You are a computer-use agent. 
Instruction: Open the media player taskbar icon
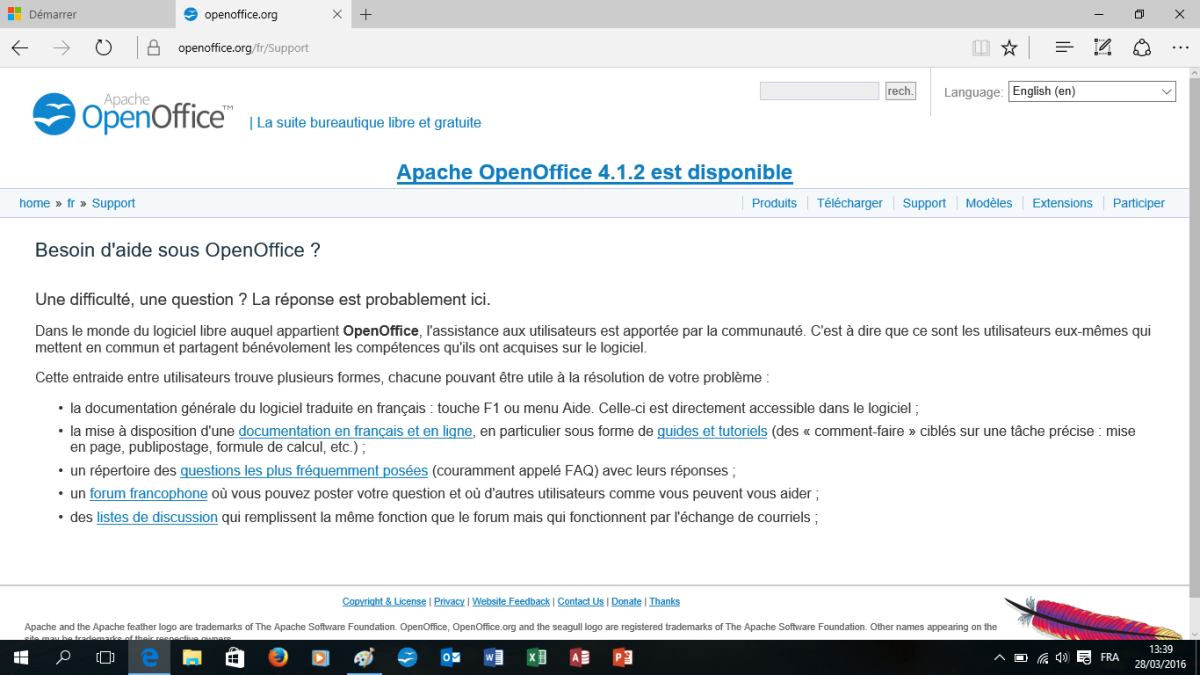click(x=321, y=657)
